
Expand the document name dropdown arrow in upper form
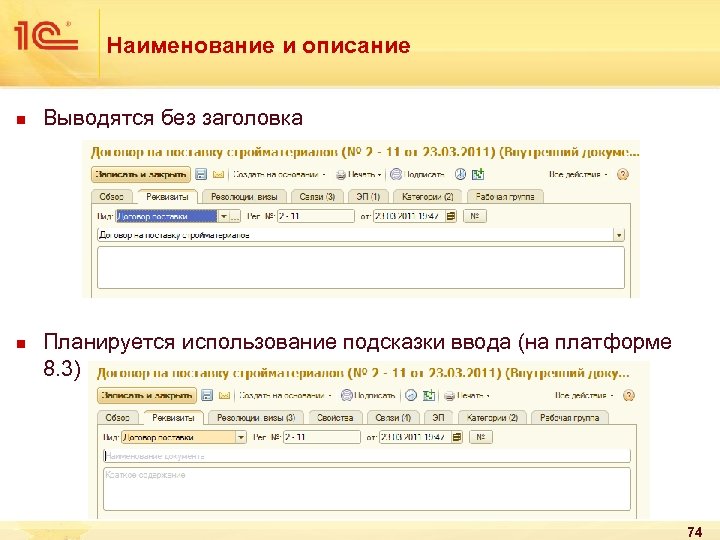click(619, 235)
